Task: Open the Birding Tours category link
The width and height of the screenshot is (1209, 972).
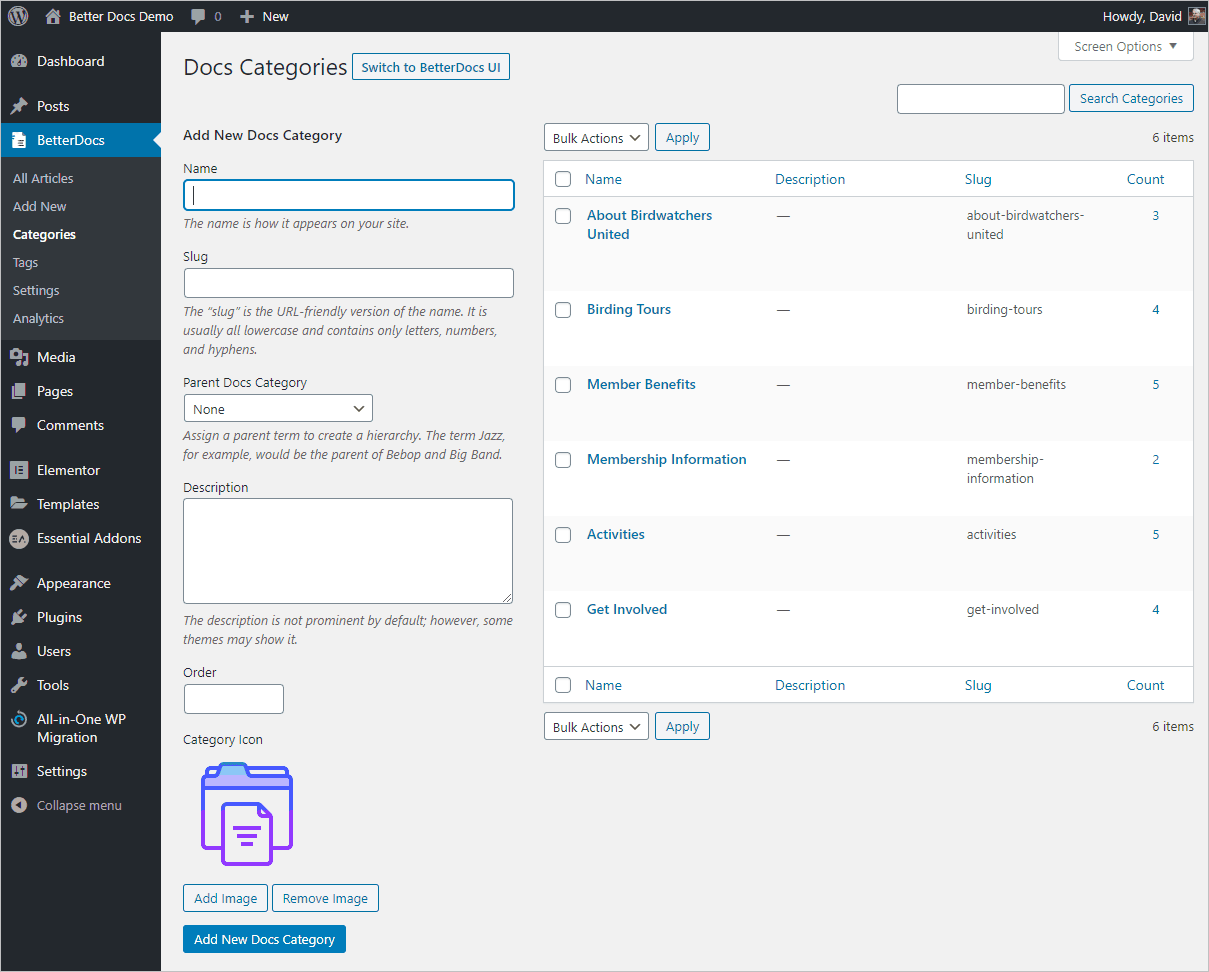Action: click(x=629, y=309)
